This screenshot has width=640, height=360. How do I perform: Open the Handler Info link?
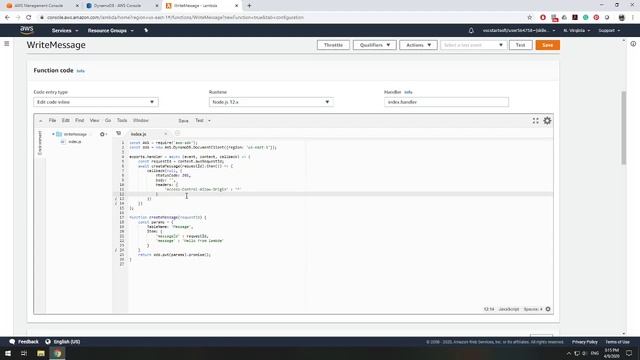coord(408,92)
